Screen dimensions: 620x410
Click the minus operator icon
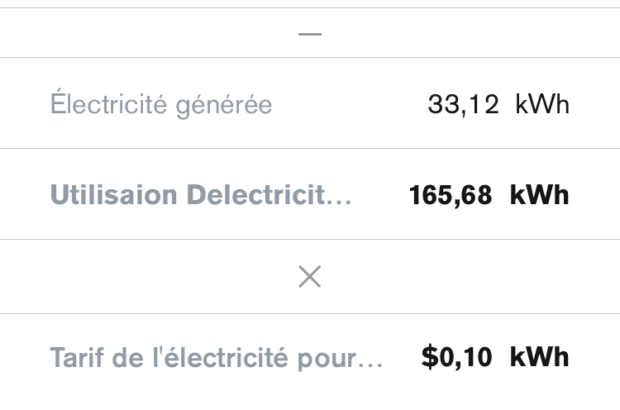point(310,34)
